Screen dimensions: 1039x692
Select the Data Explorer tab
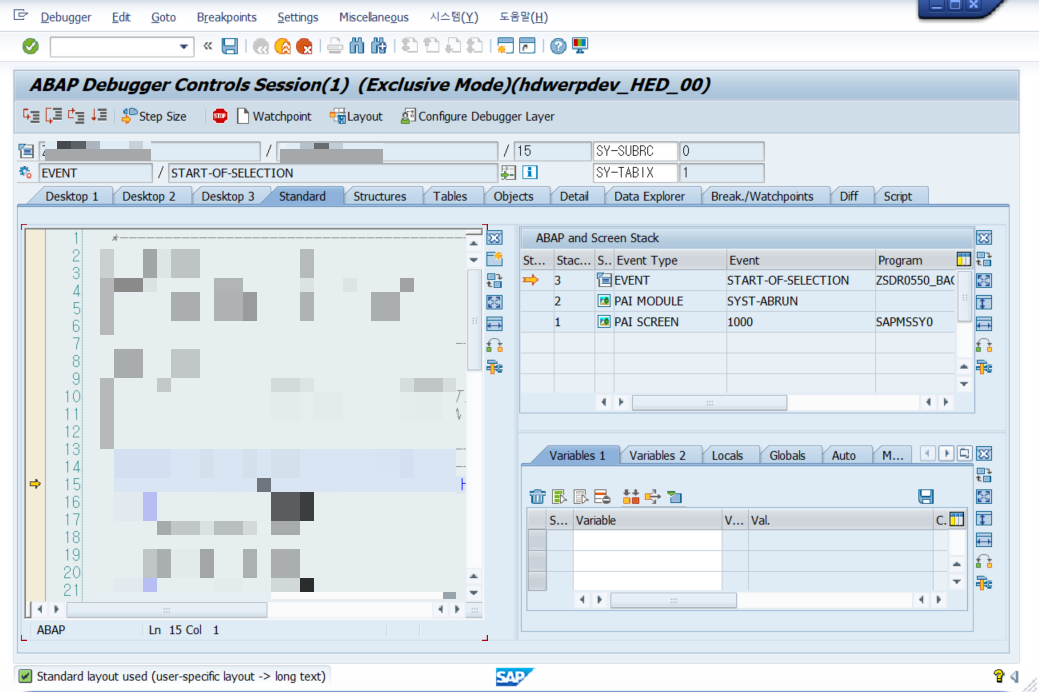[x=649, y=196]
